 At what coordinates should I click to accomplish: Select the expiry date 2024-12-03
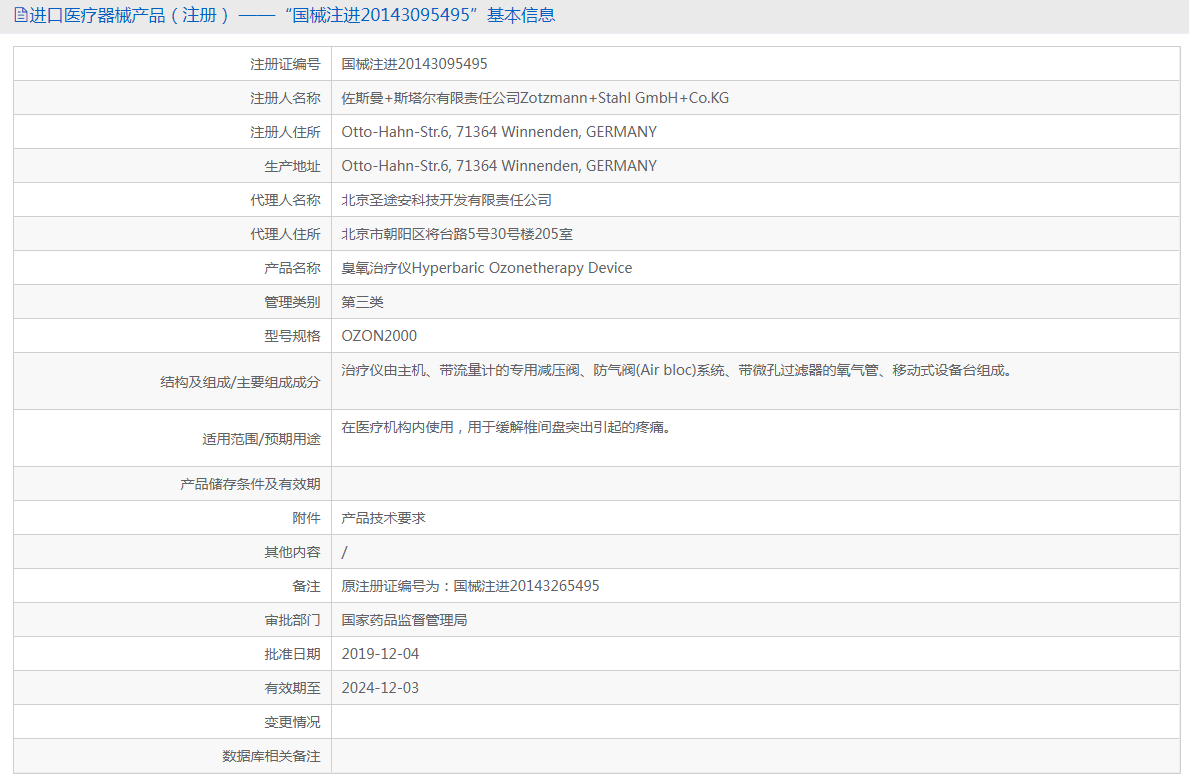tap(379, 687)
